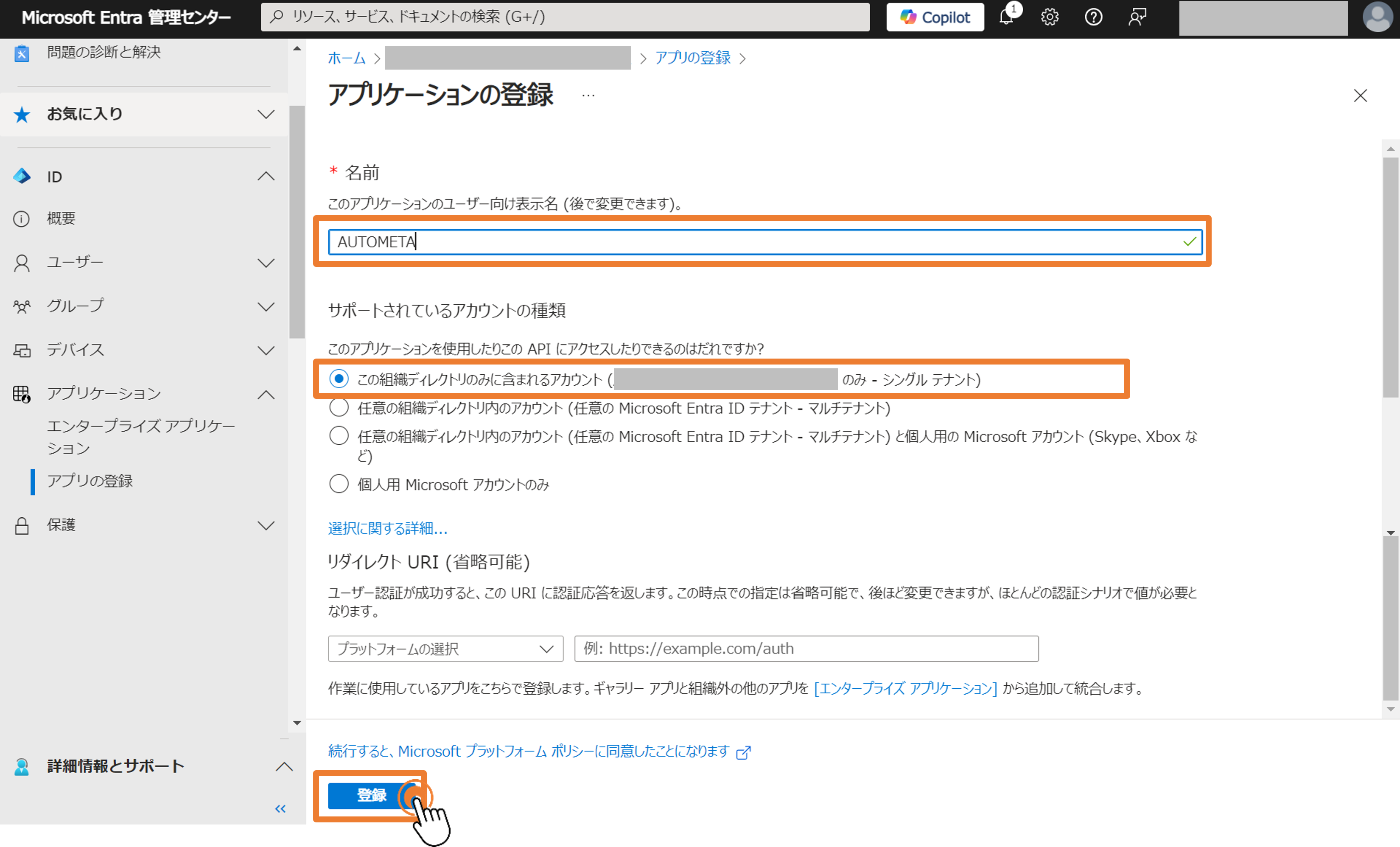Click the external link icon beside policy link

pos(744,752)
